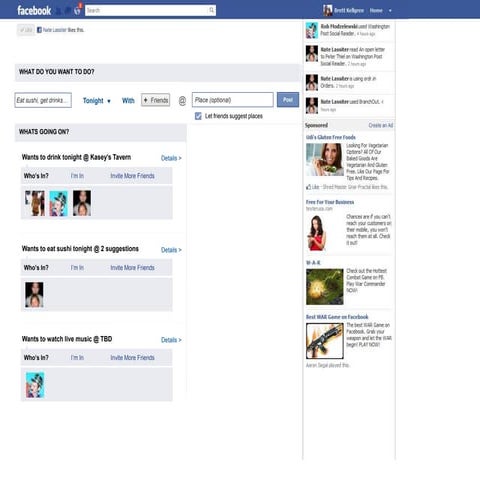The width and height of the screenshot is (480, 480).
Task: Open Best WAR Game ad gun image
Action: 325,341
